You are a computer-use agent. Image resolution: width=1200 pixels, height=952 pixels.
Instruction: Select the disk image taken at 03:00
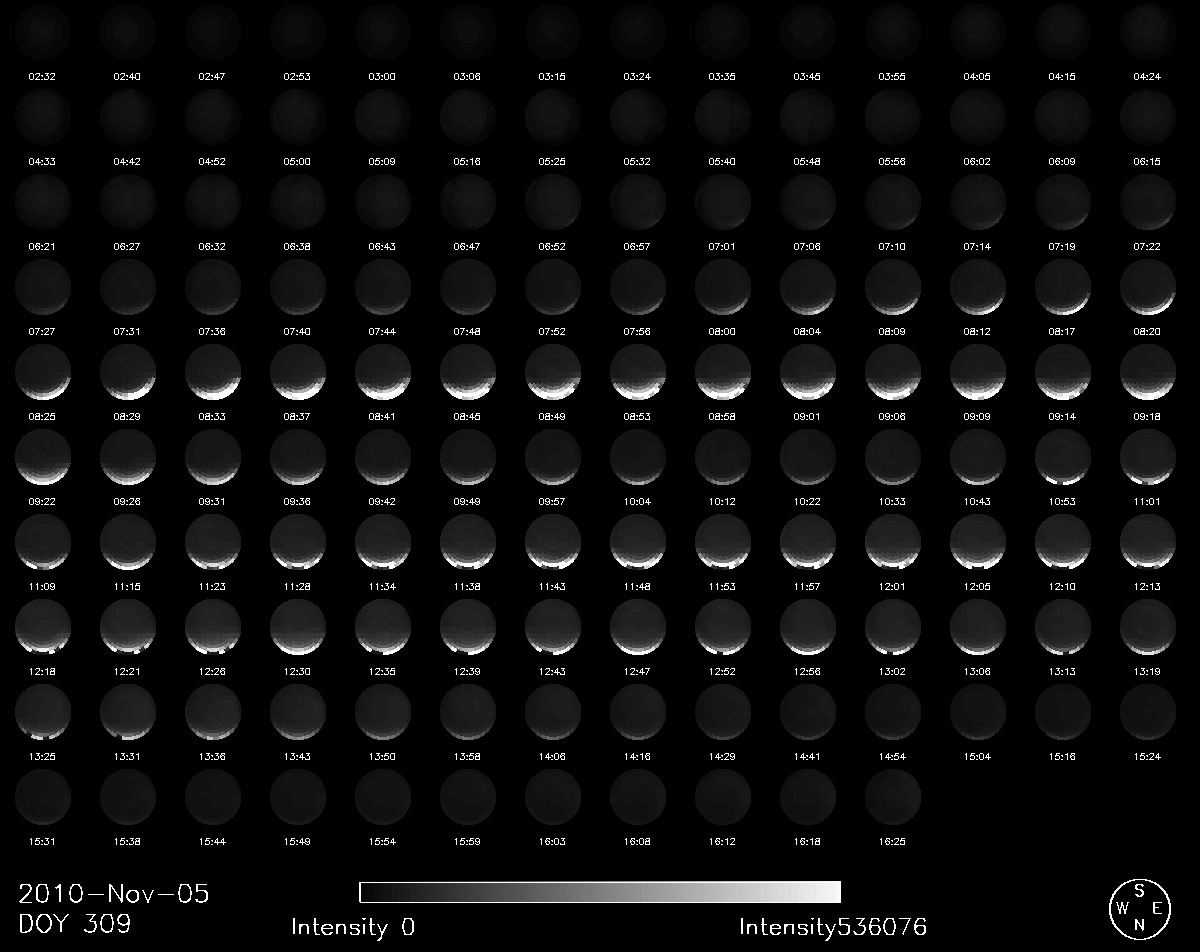(383, 31)
